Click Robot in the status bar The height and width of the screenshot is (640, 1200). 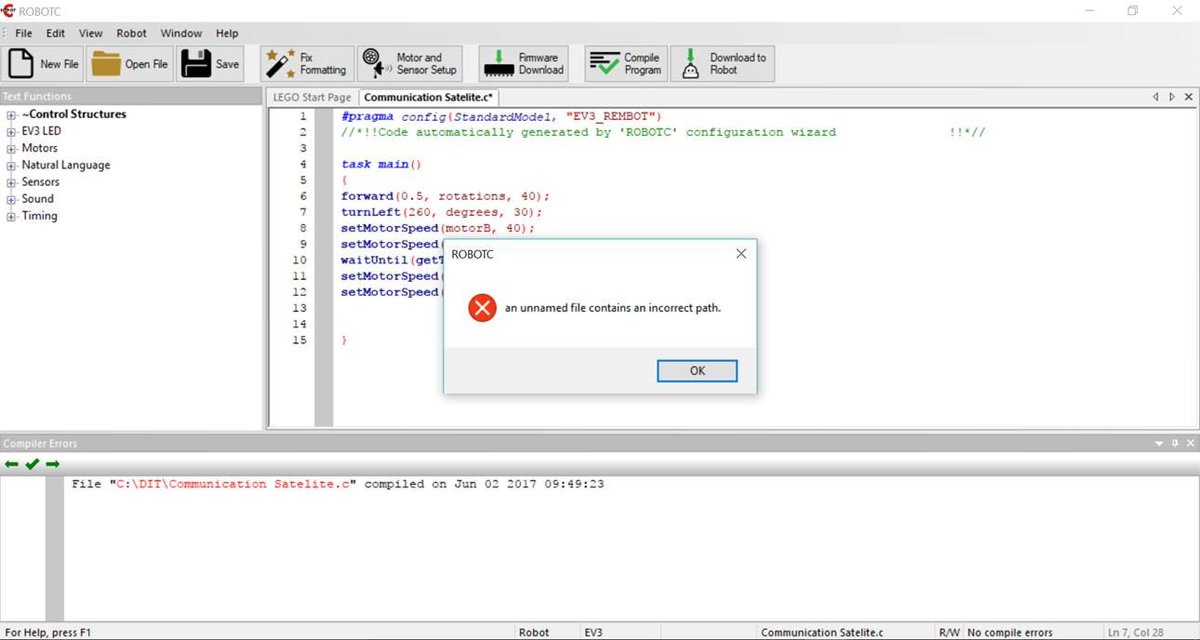tap(534, 632)
